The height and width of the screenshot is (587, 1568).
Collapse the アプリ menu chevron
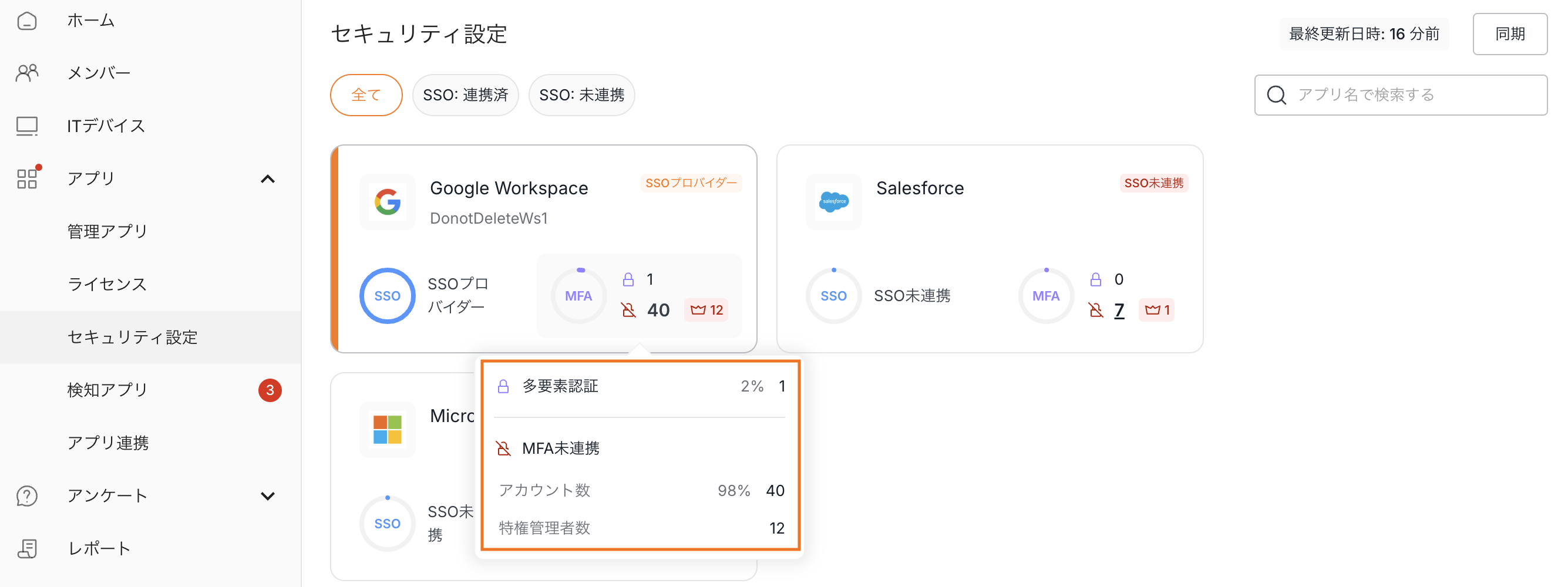pyautogui.click(x=267, y=179)
